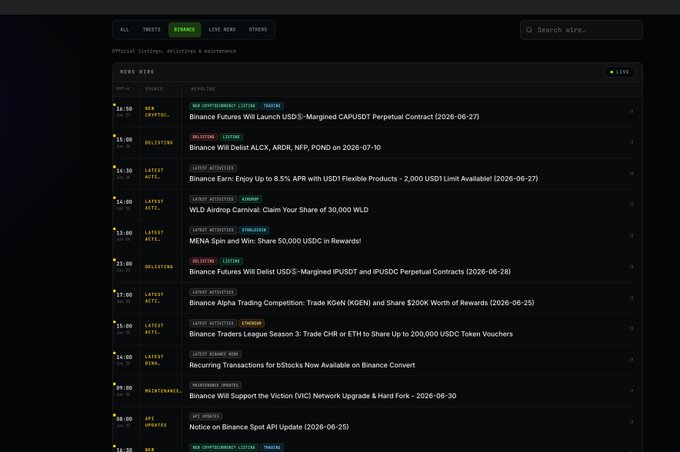Click arrow icon on MENA Spin and Win row
The width and height of the screenshot is (680, 452).
[631, 236]
